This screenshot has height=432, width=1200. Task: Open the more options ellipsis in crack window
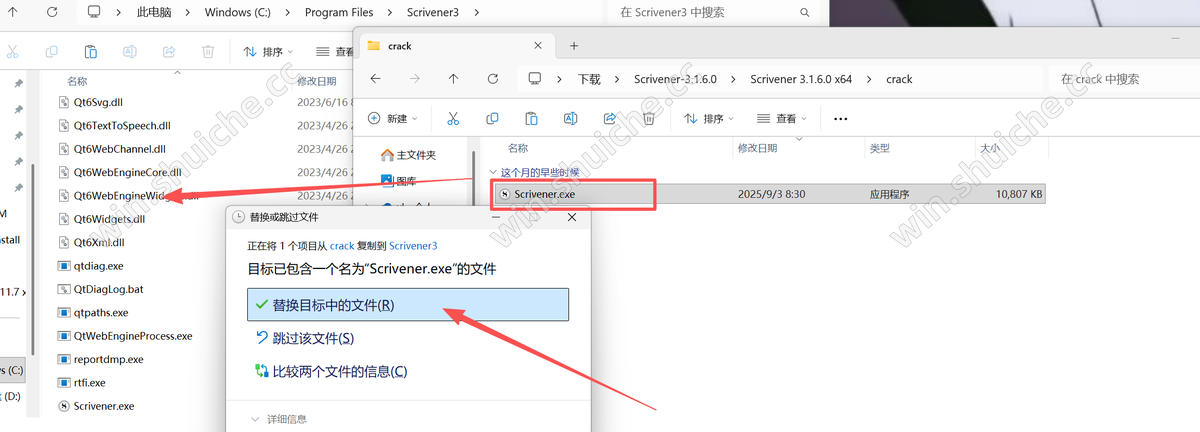[840, 118]
